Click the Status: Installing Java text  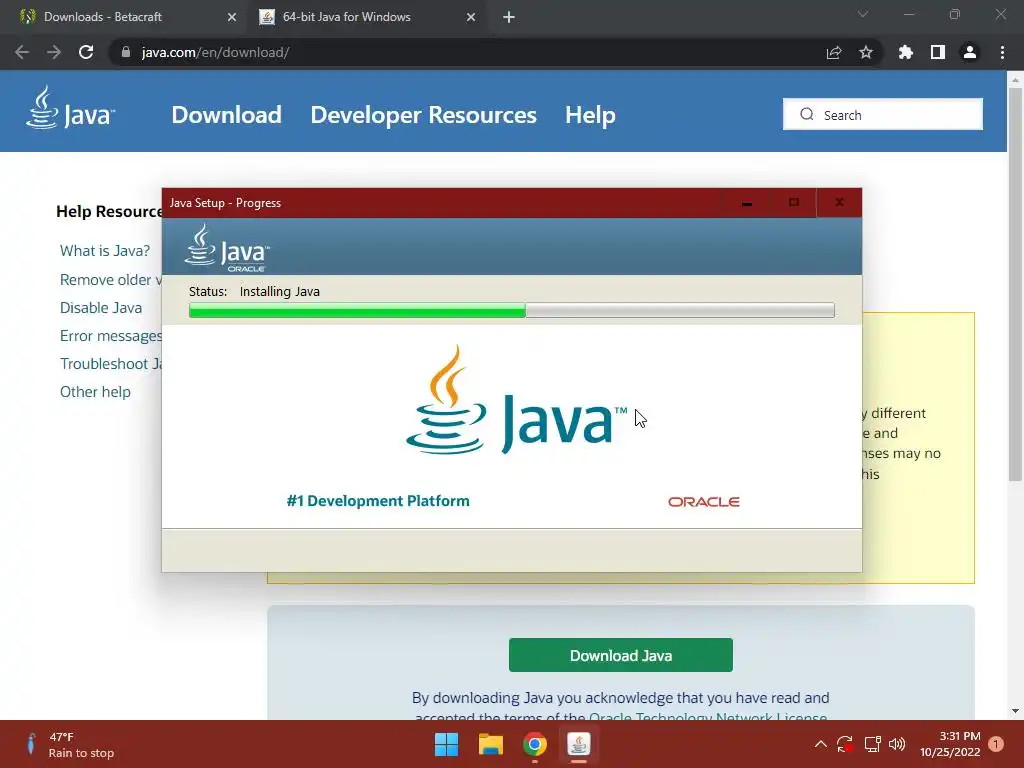coord(254,291)
